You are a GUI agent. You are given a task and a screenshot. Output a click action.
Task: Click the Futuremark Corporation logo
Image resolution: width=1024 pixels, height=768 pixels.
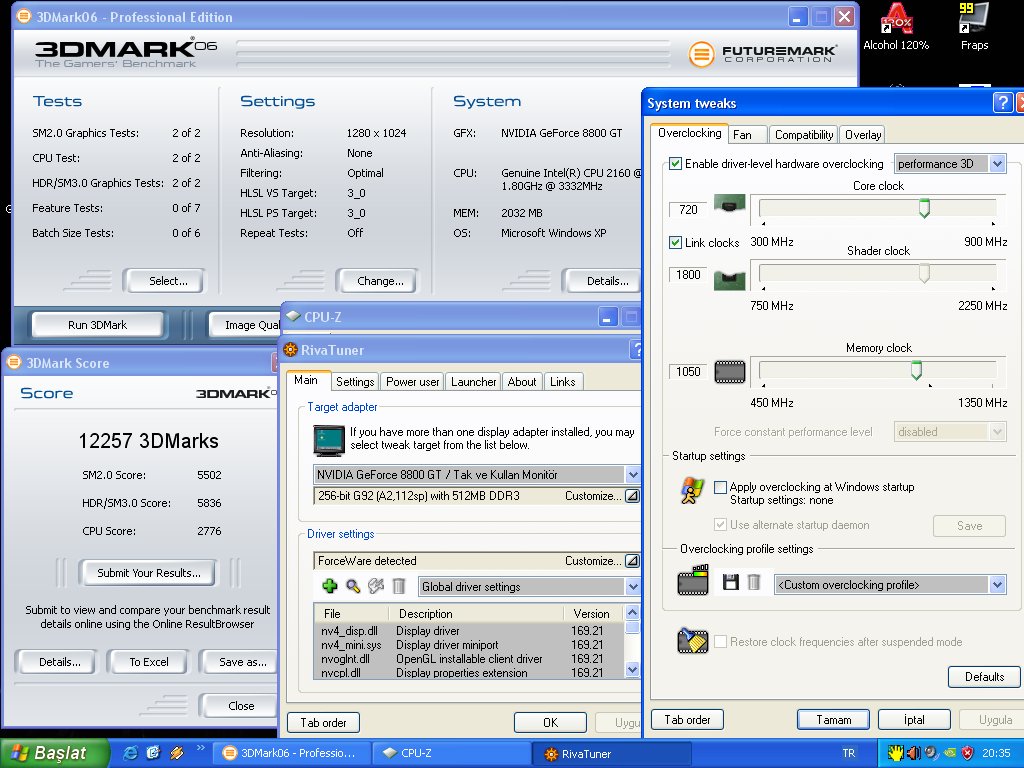click(762, 54)
